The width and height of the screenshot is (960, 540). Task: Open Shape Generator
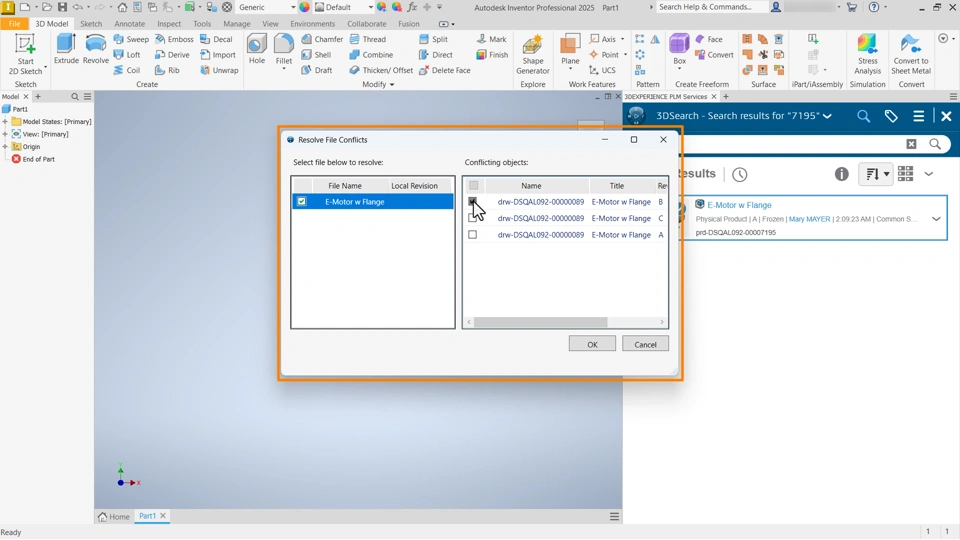[533, 54]
